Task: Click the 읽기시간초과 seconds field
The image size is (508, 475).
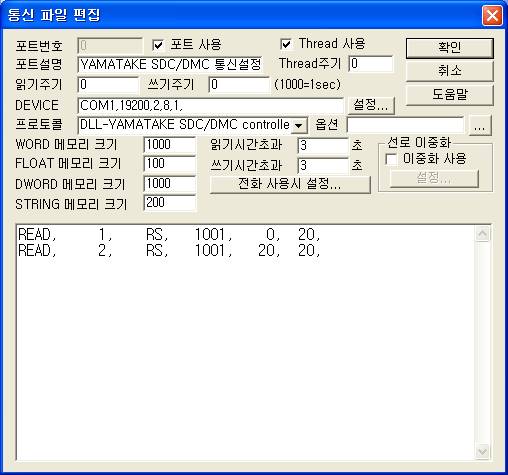Action: (323, 146)
